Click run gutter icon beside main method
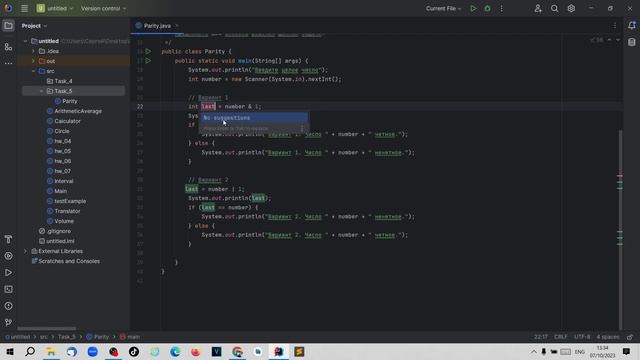Image resolution: width=640 pixels, height=360 pixels. (x=148, y=61)
